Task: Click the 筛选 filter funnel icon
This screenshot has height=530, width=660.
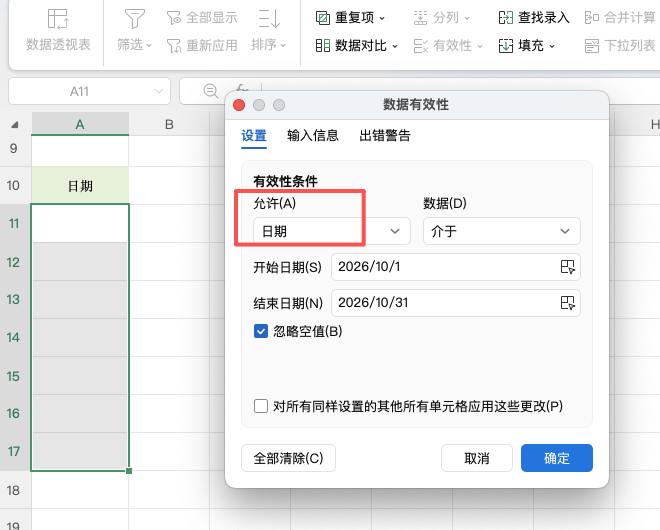Action: coord(135,19)
